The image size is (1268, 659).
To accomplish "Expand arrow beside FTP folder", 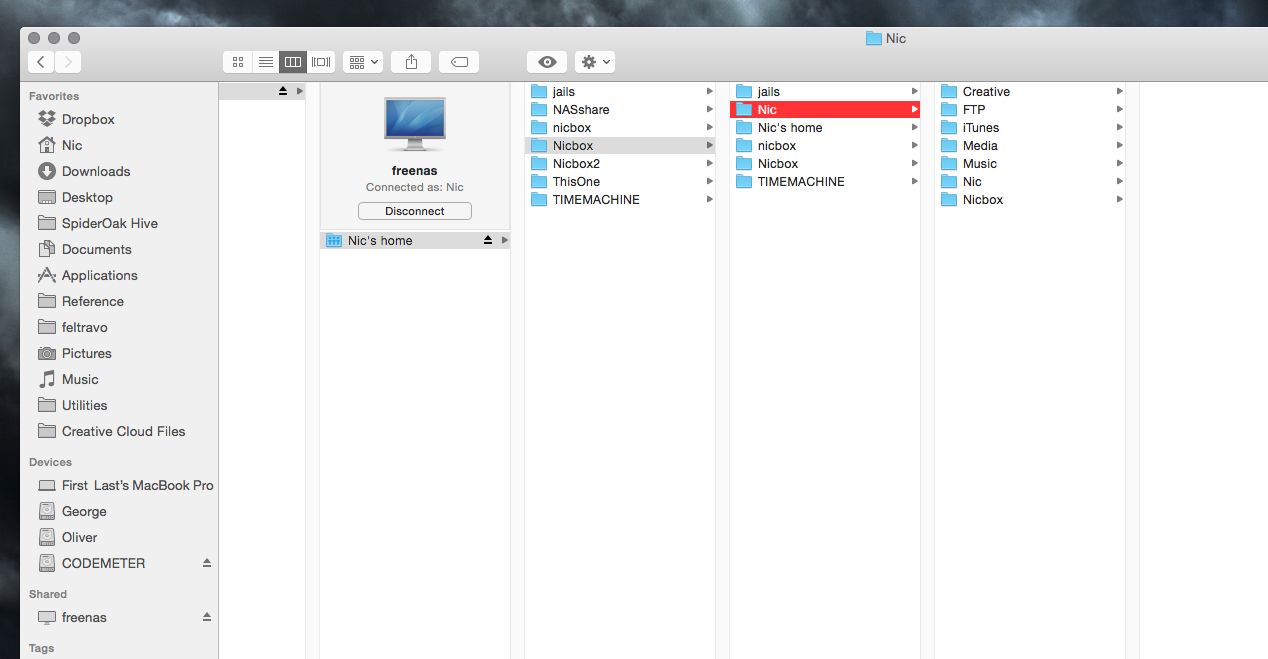I will (x=1120, y=109).
